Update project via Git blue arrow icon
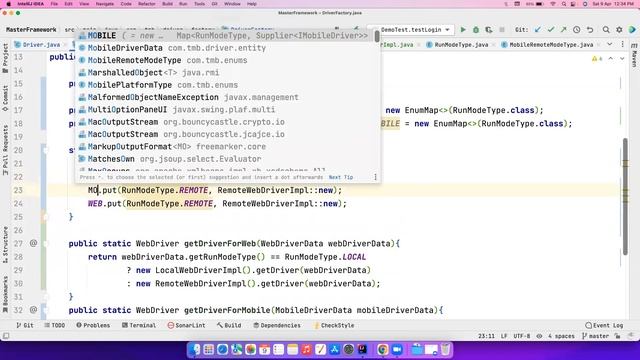Image resolution: width=640 pixels, height=360 pixels. [538, 30]
